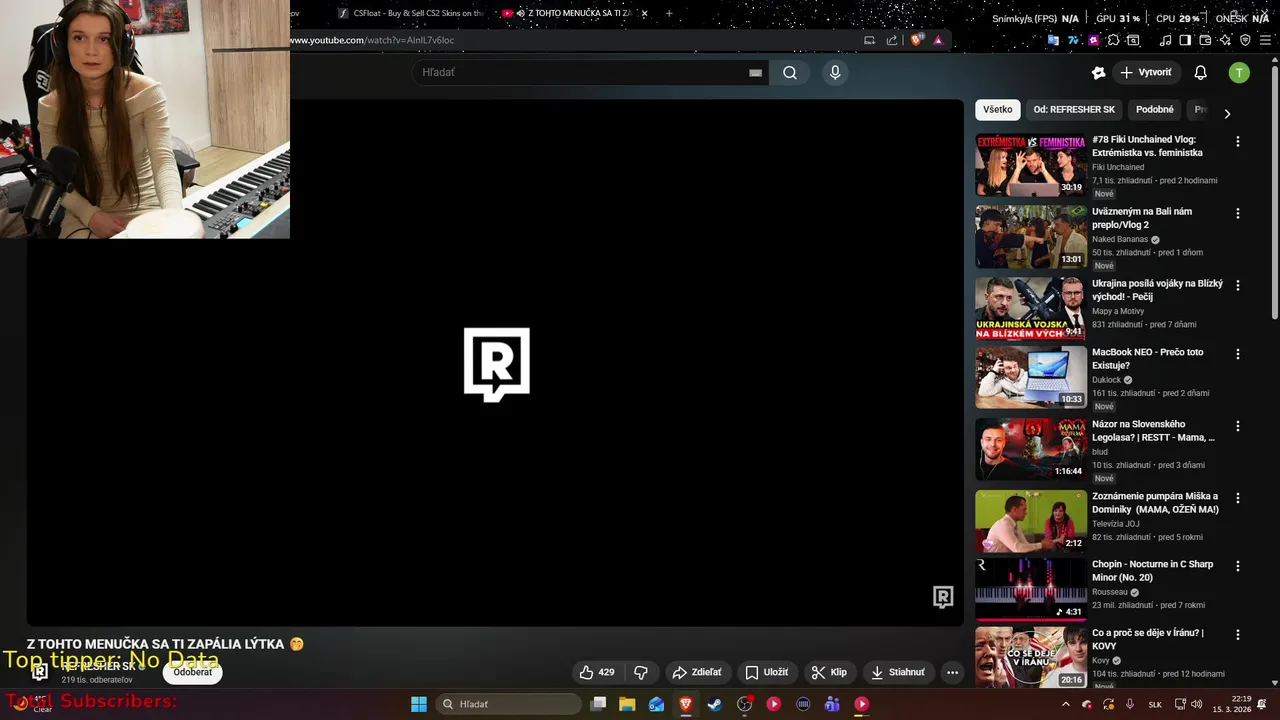Select the Podobné filter chip
Viewport: 1280px width, 720px height.
[1155, 110]
